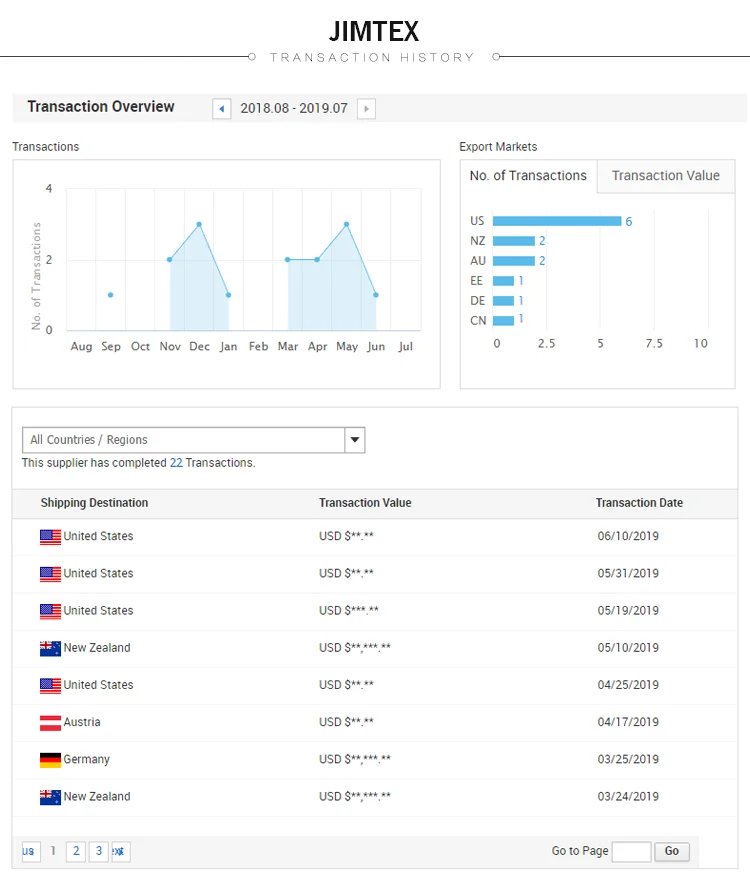Jump to page 3
This screenshot has height=878, width=750.
[98, 851]
